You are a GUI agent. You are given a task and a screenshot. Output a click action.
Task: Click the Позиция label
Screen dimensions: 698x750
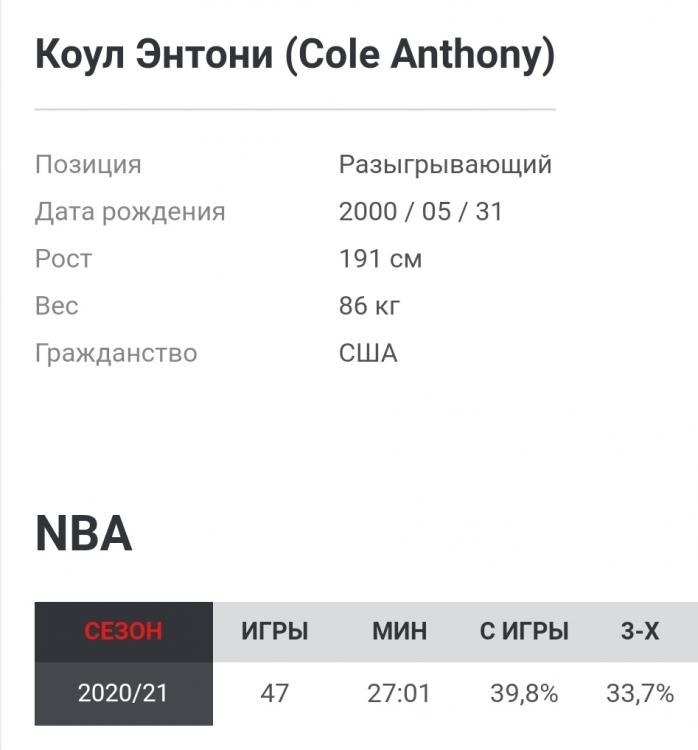(x=88, y=165)
